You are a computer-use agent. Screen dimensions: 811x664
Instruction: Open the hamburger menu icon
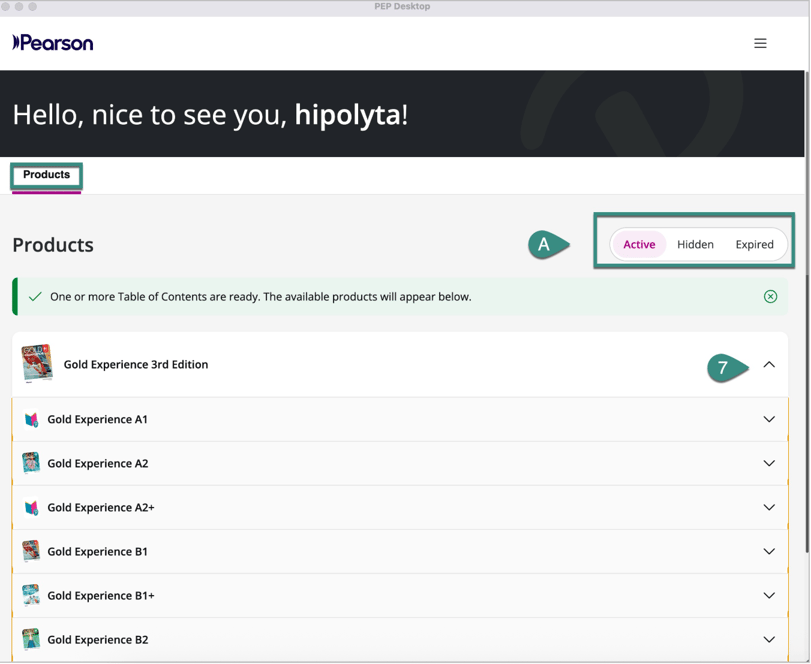tap(760, 43)
